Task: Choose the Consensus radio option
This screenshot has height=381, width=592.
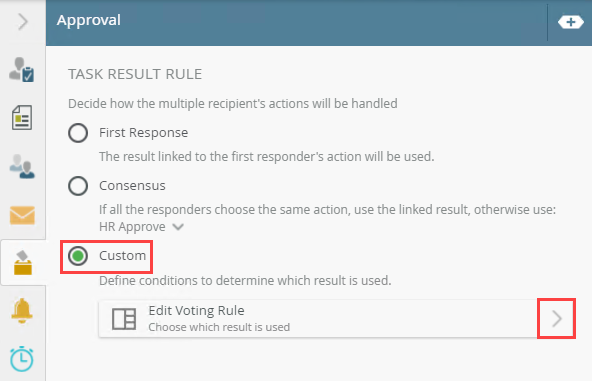Action: 78,186
